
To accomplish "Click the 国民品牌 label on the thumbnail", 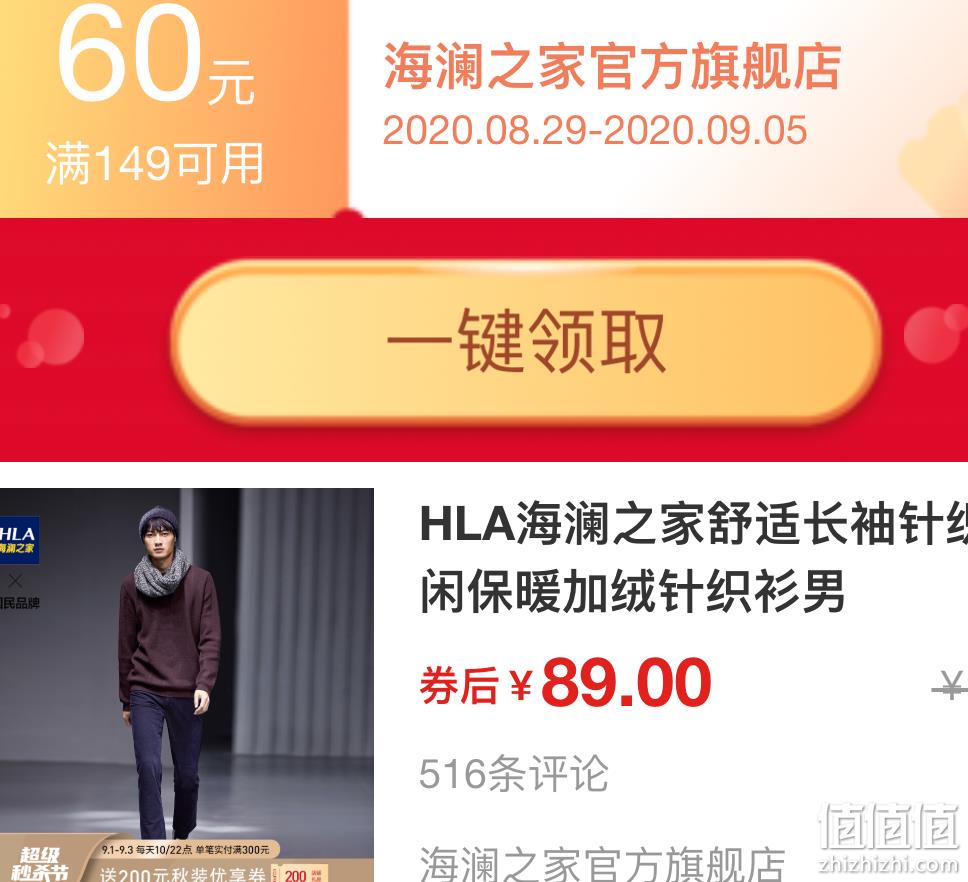I will tap(19, 603).
